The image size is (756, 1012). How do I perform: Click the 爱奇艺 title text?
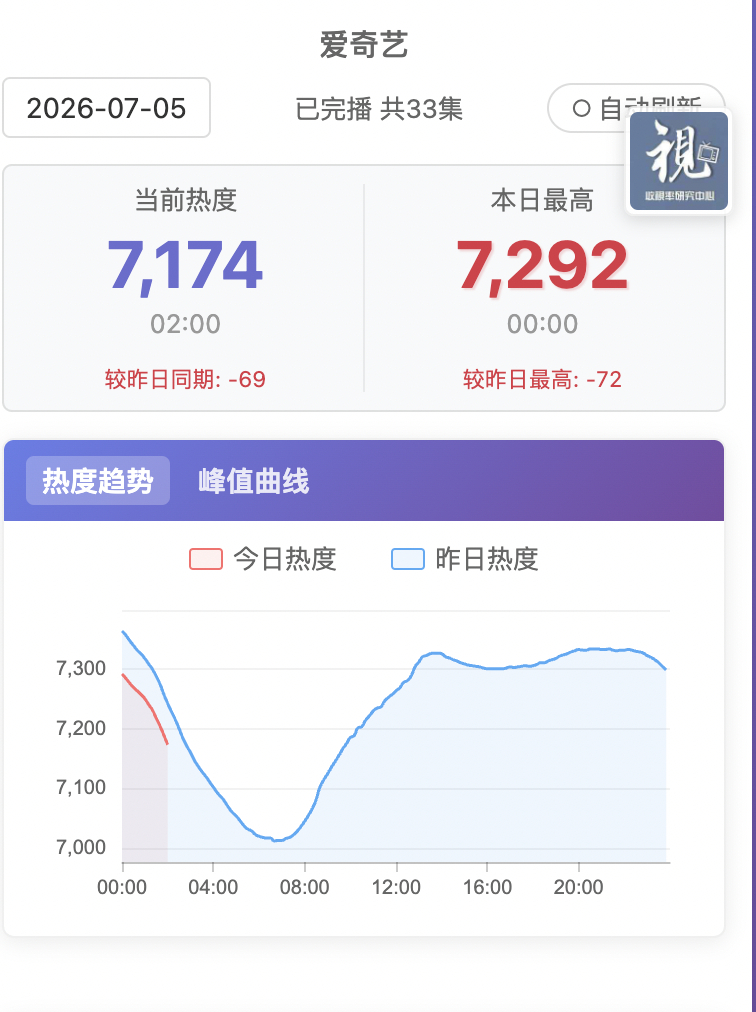click(364, 45)
